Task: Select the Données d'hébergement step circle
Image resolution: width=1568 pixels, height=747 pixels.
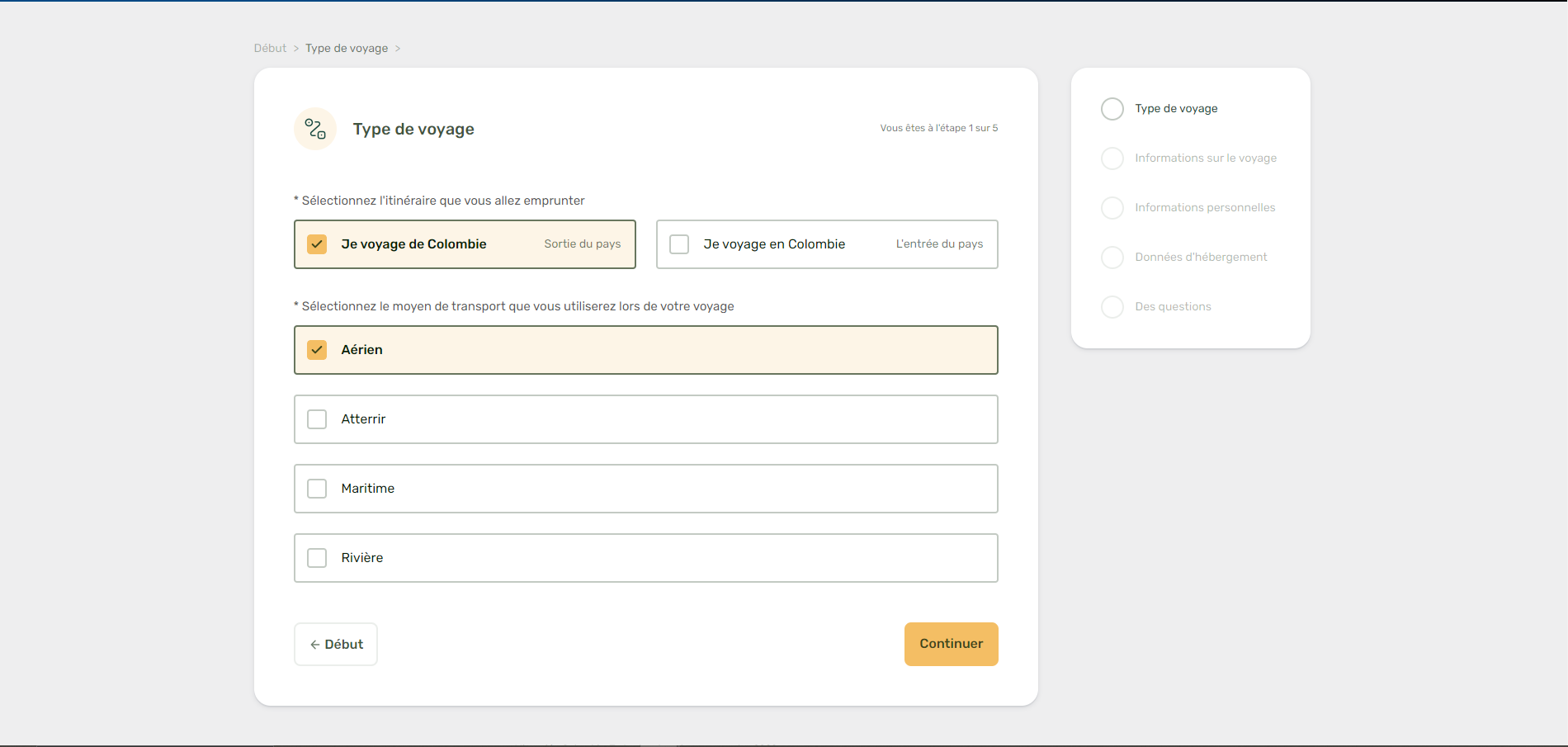Action: [x=1112, y=258]
